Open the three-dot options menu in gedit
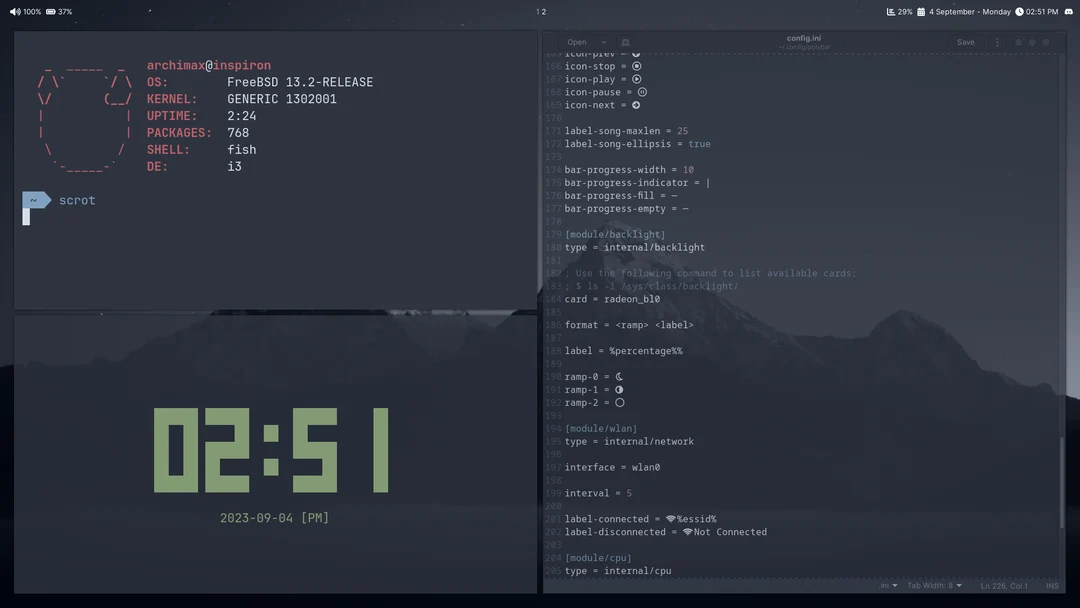Viewport: 1080px width, 608px height. point(997,42)
